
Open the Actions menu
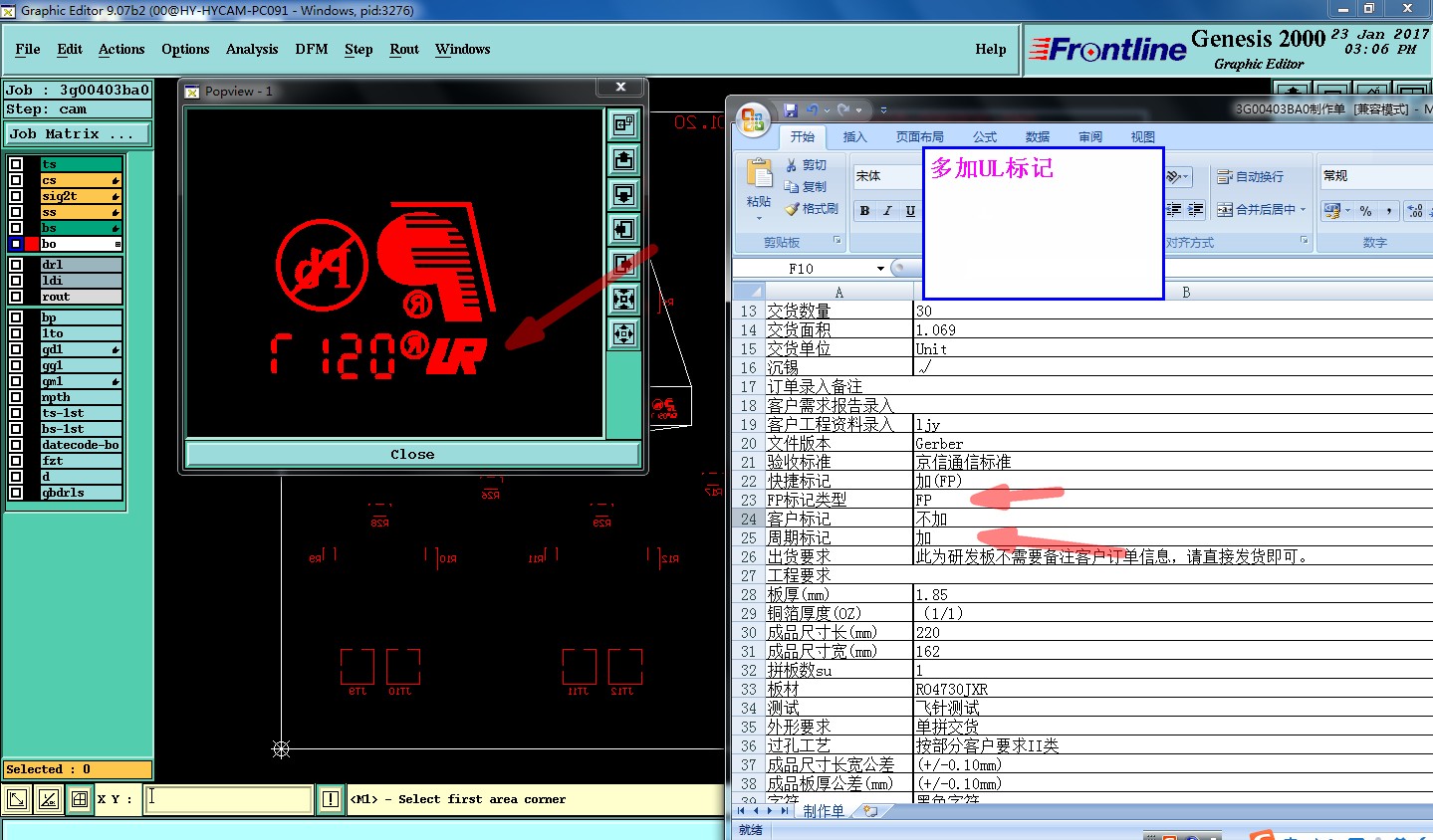coord(121,49)
